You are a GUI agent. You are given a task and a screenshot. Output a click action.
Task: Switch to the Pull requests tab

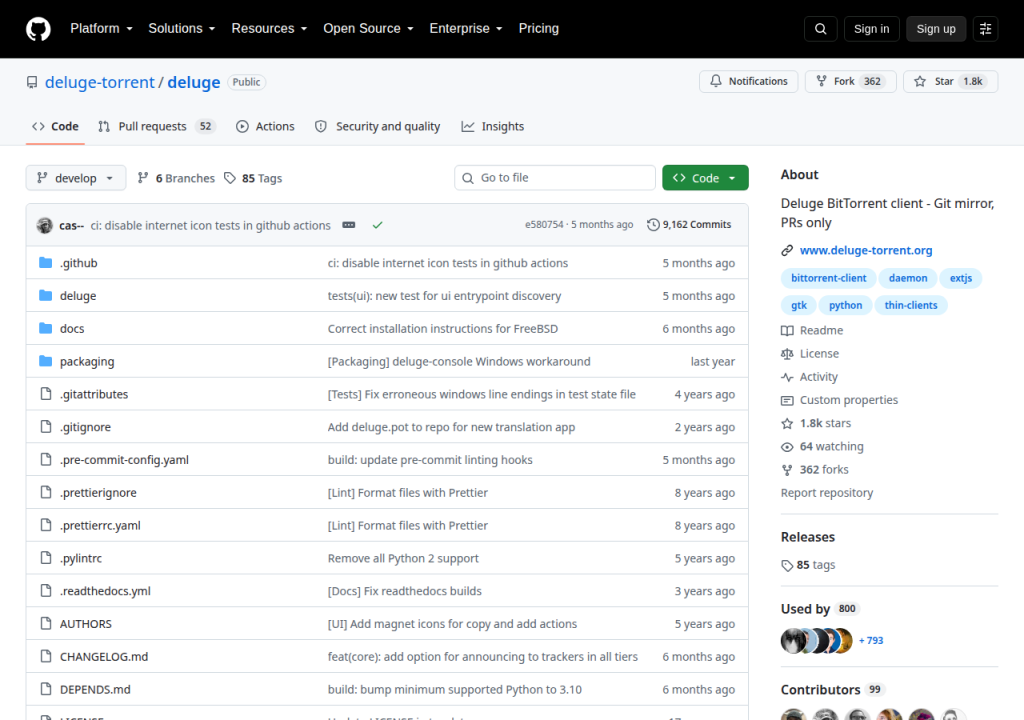(x=156, y=126)
